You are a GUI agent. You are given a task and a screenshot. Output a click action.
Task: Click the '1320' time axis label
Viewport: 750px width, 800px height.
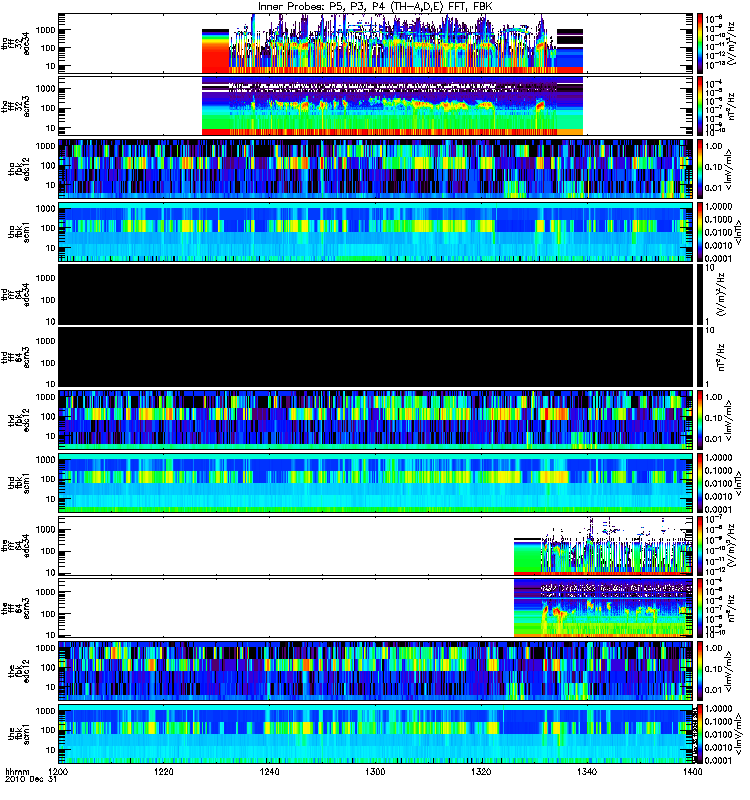click(x=481, y=772)
